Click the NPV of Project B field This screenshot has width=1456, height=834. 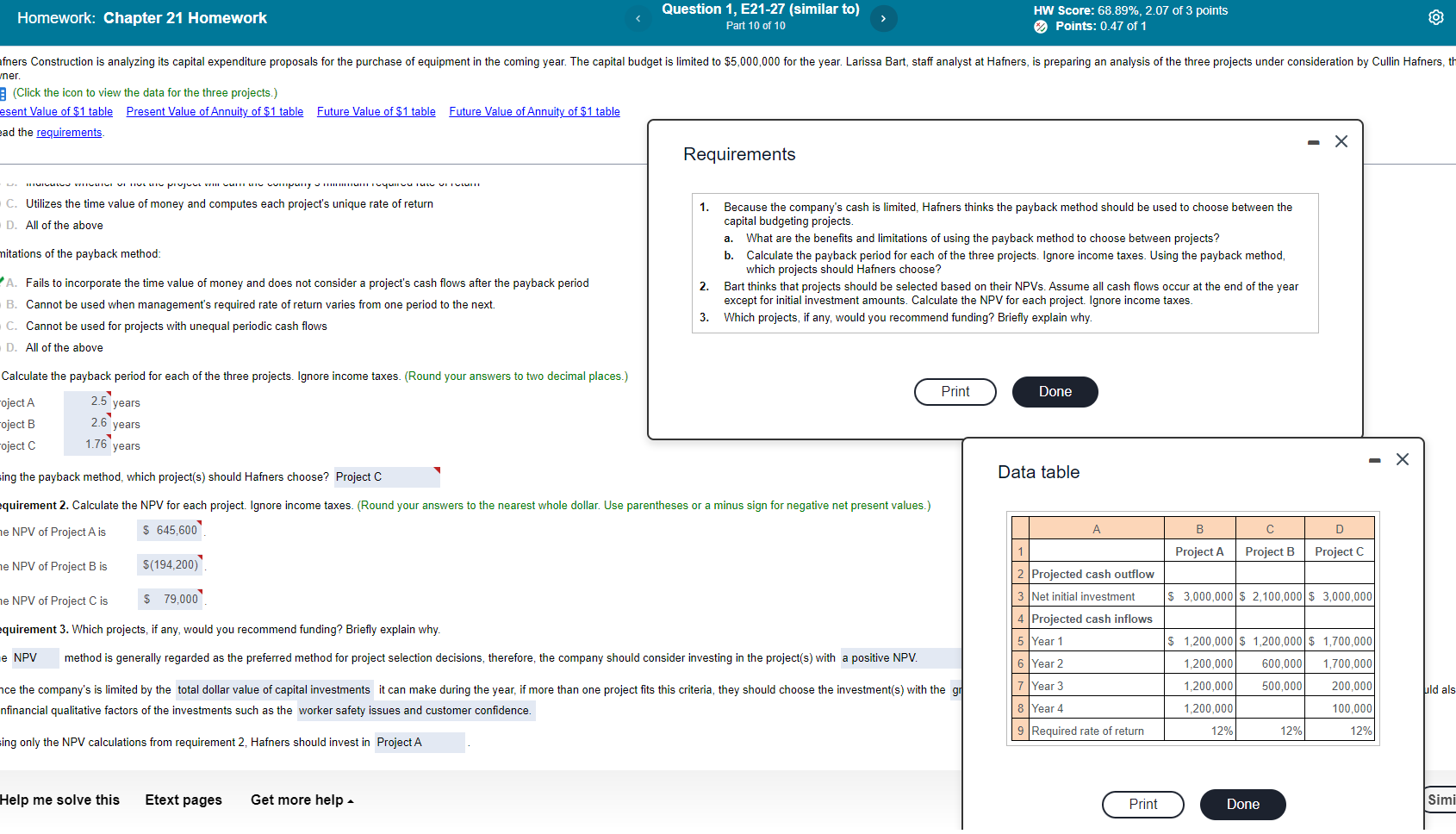click(170, 565)
